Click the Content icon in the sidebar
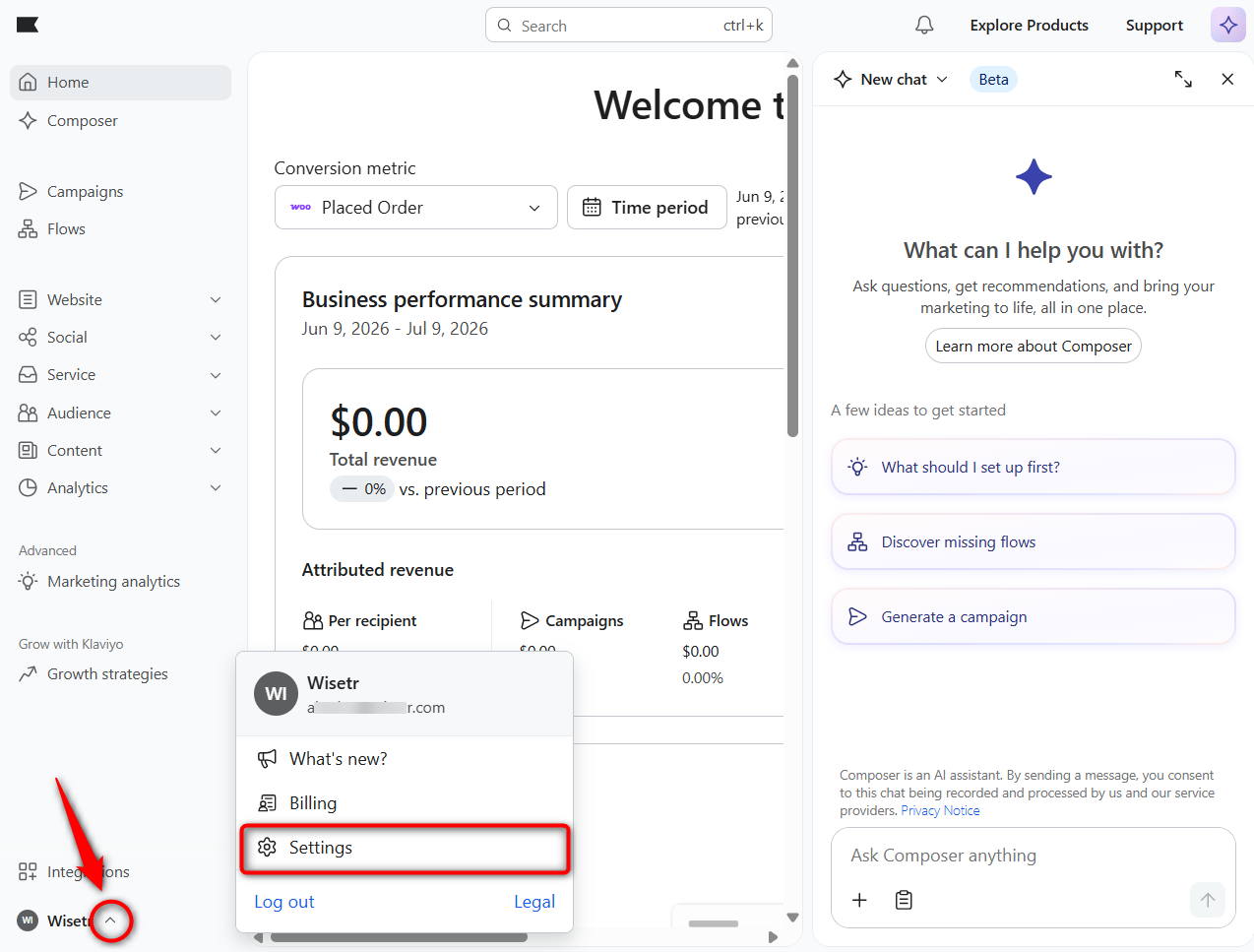Screen dimensions: 1254x952 tap(28, 451)
